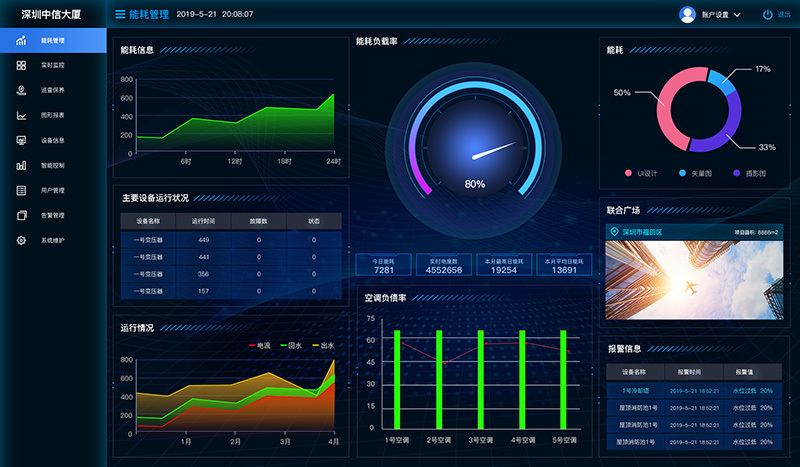
Task: Click the 运行情况 panel title
Action: (x=137, y=328)
